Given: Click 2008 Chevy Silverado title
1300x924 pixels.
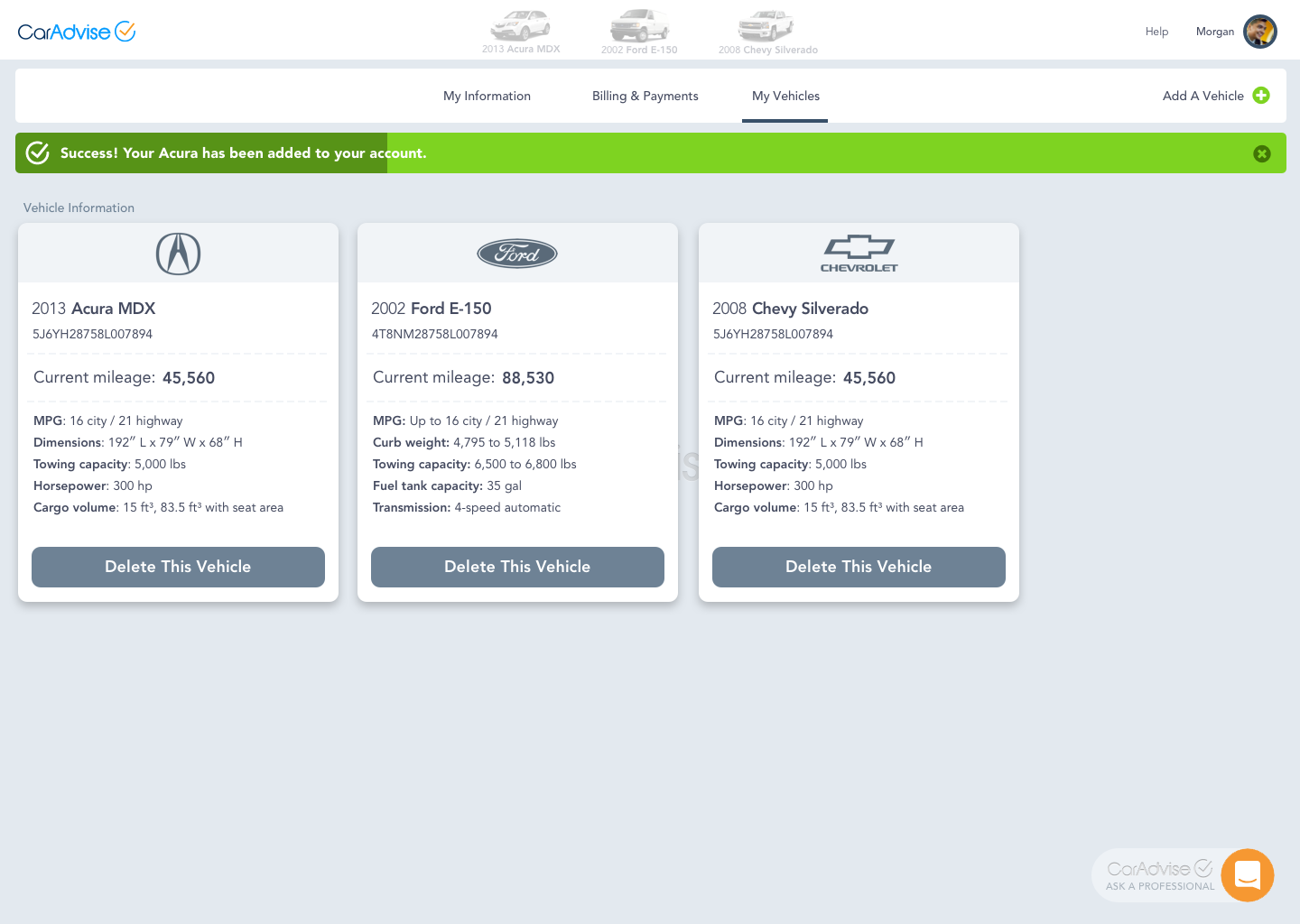Looking at the screenshot, I should [x=790, y=309].
